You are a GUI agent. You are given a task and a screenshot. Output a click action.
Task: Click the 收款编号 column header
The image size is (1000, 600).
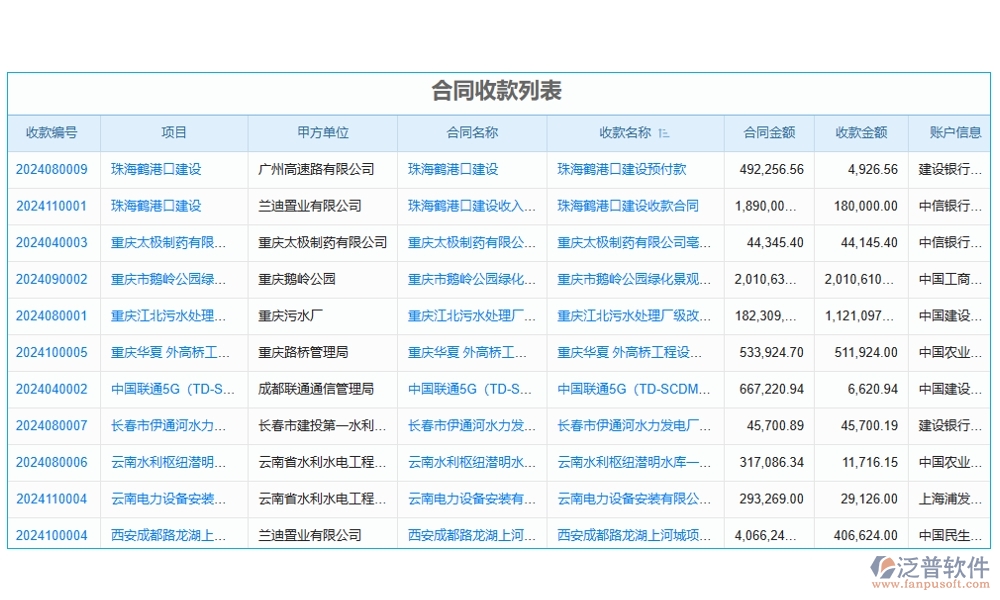coord(52,133)
